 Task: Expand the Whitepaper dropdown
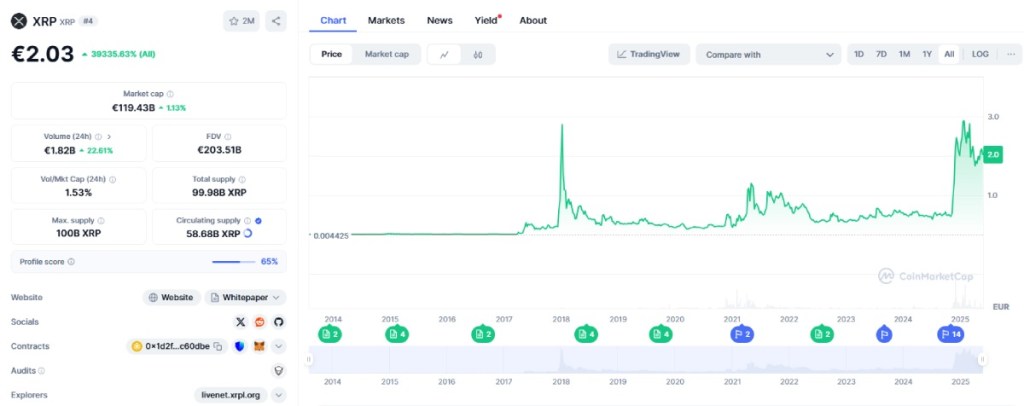[x=276, y=297]
